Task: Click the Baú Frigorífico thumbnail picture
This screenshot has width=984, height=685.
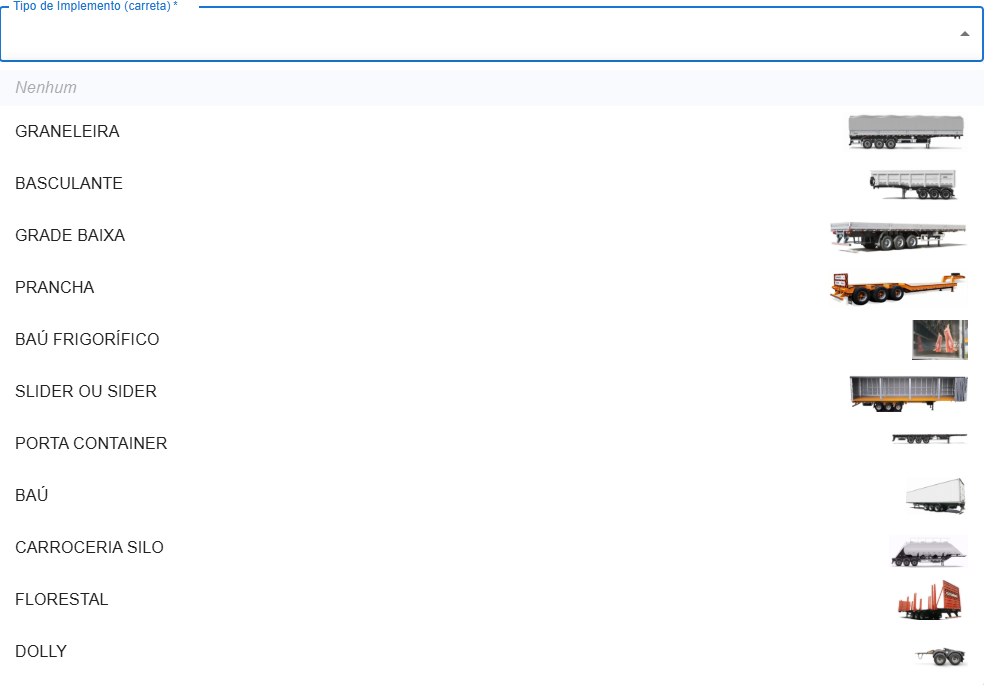Action: (939, 340)
